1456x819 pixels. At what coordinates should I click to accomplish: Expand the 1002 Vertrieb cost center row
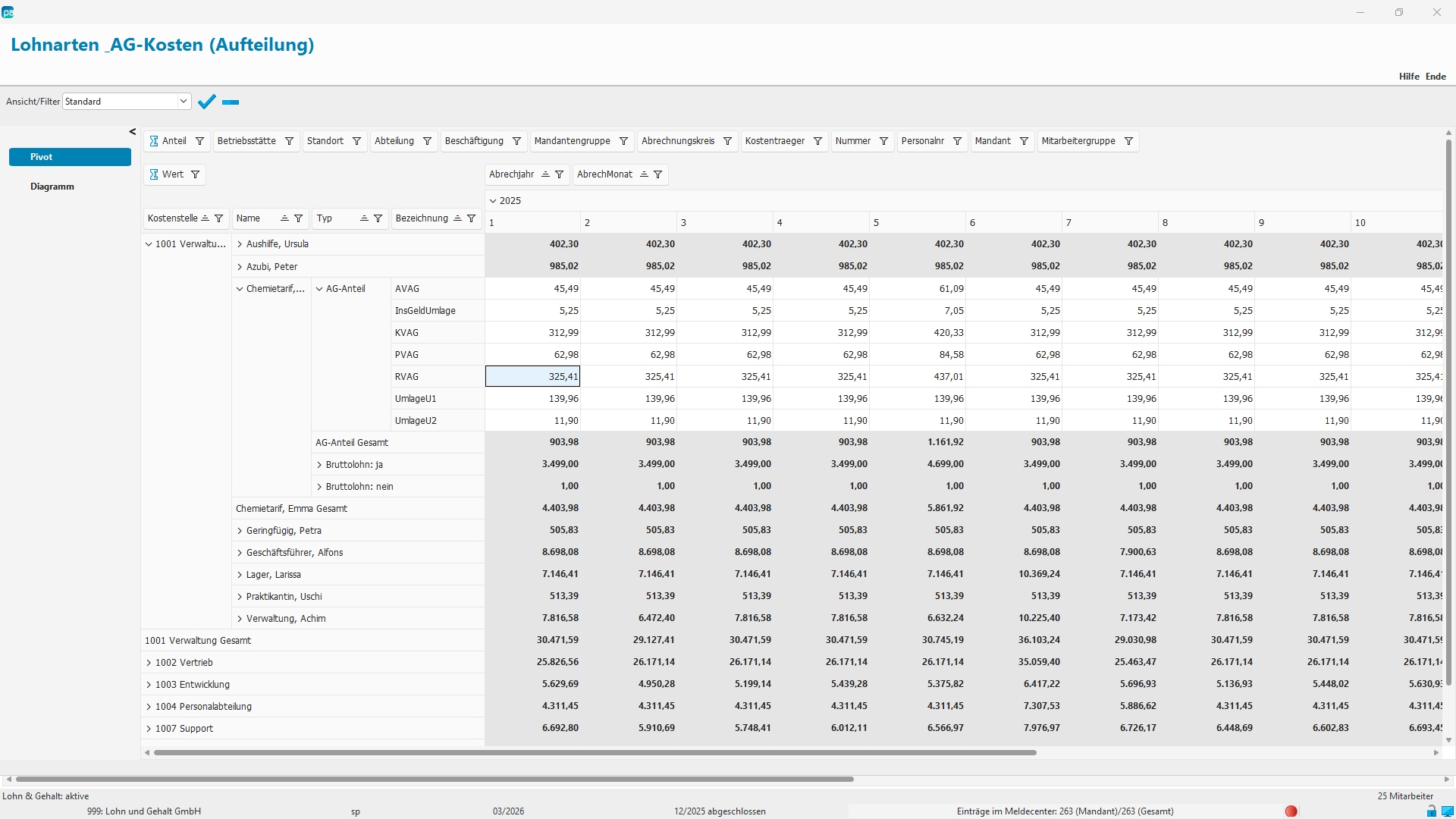(x=149, y=663)
